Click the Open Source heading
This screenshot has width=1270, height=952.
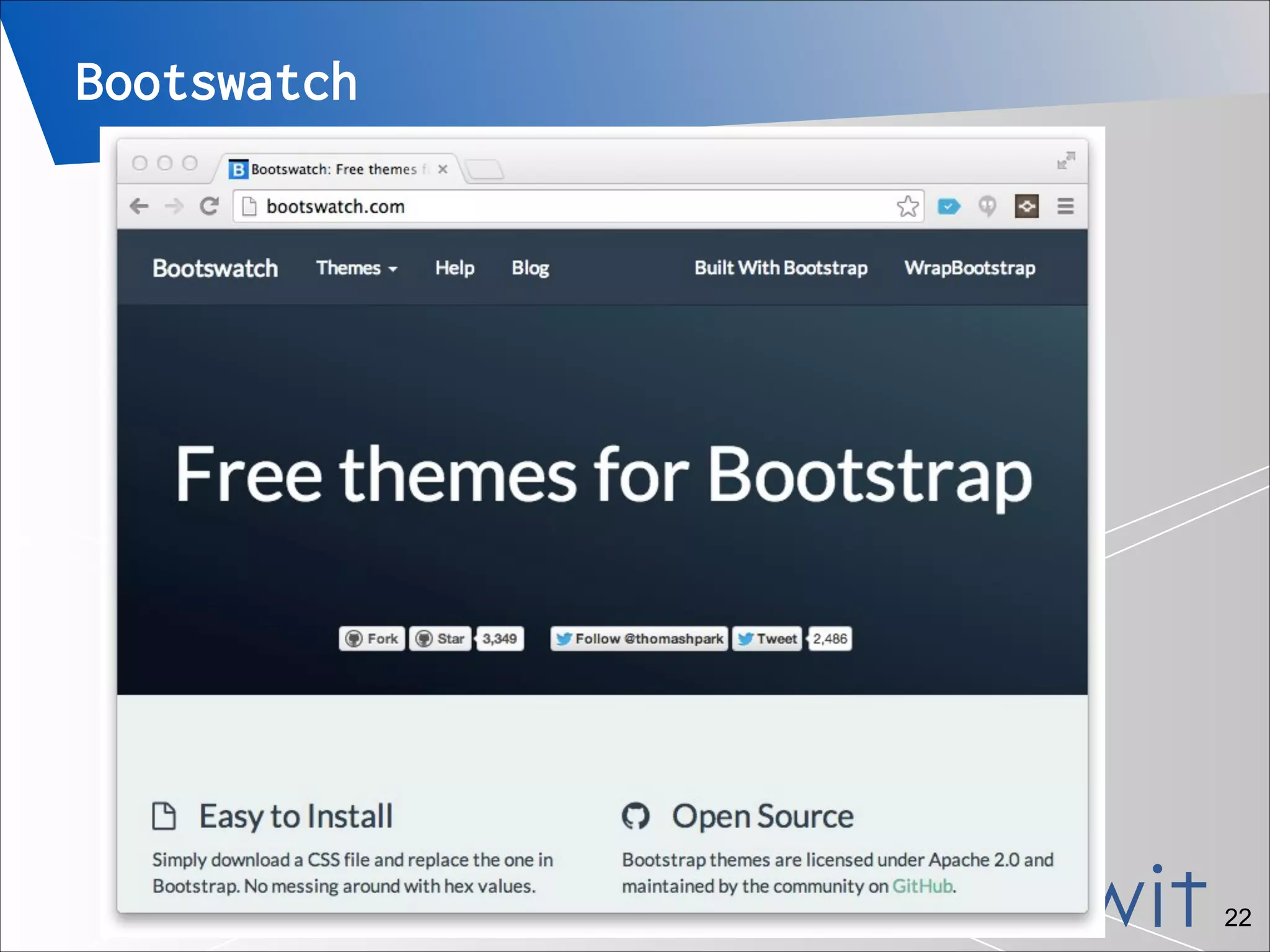coord(763,816)
